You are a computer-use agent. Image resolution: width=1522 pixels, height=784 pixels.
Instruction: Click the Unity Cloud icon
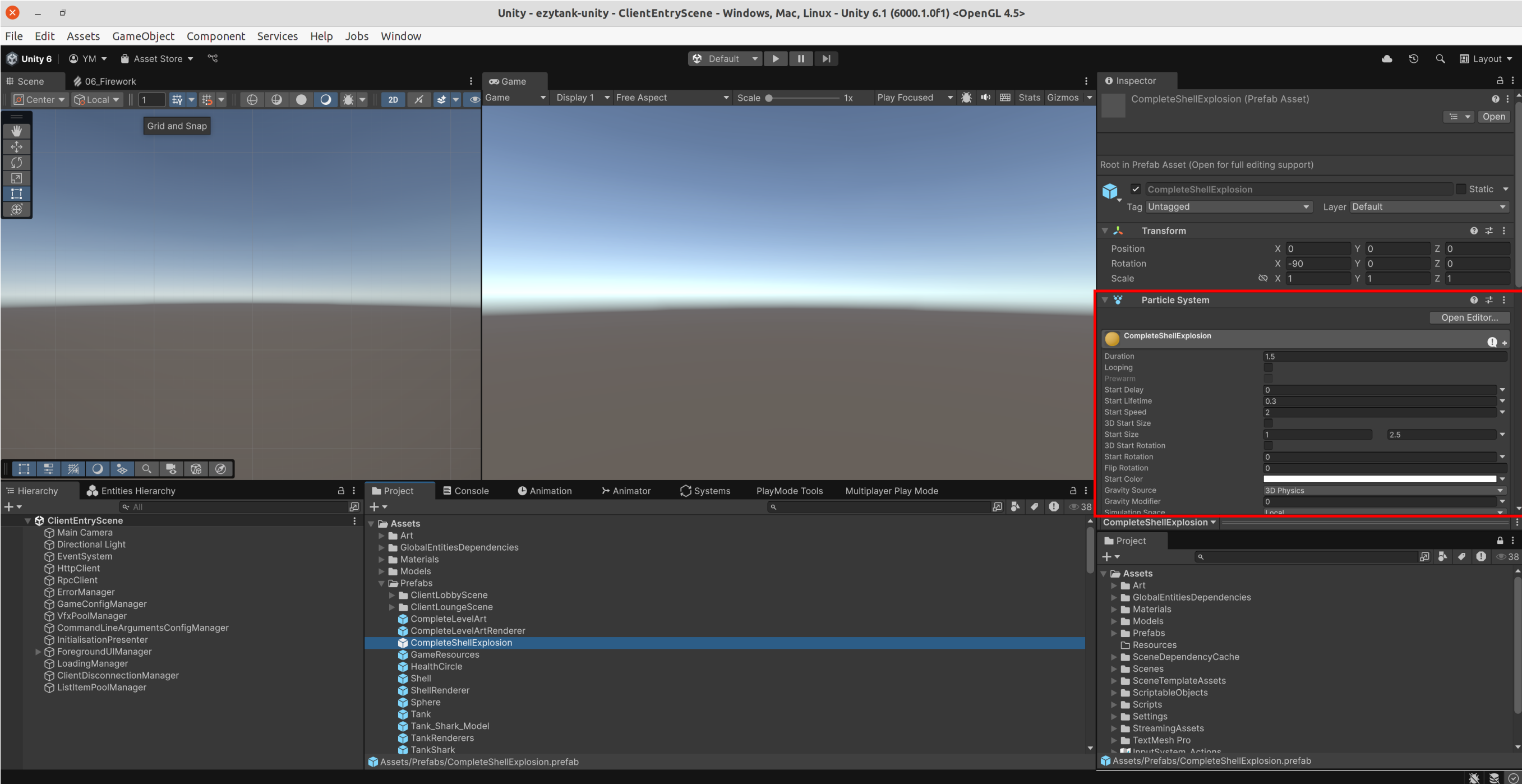(1387, 58)
